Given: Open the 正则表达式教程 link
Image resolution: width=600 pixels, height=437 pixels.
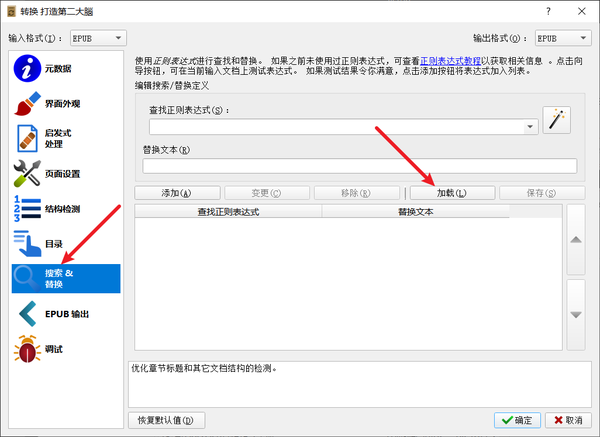Looking at the screenshot, I should [x=450, y=61].
